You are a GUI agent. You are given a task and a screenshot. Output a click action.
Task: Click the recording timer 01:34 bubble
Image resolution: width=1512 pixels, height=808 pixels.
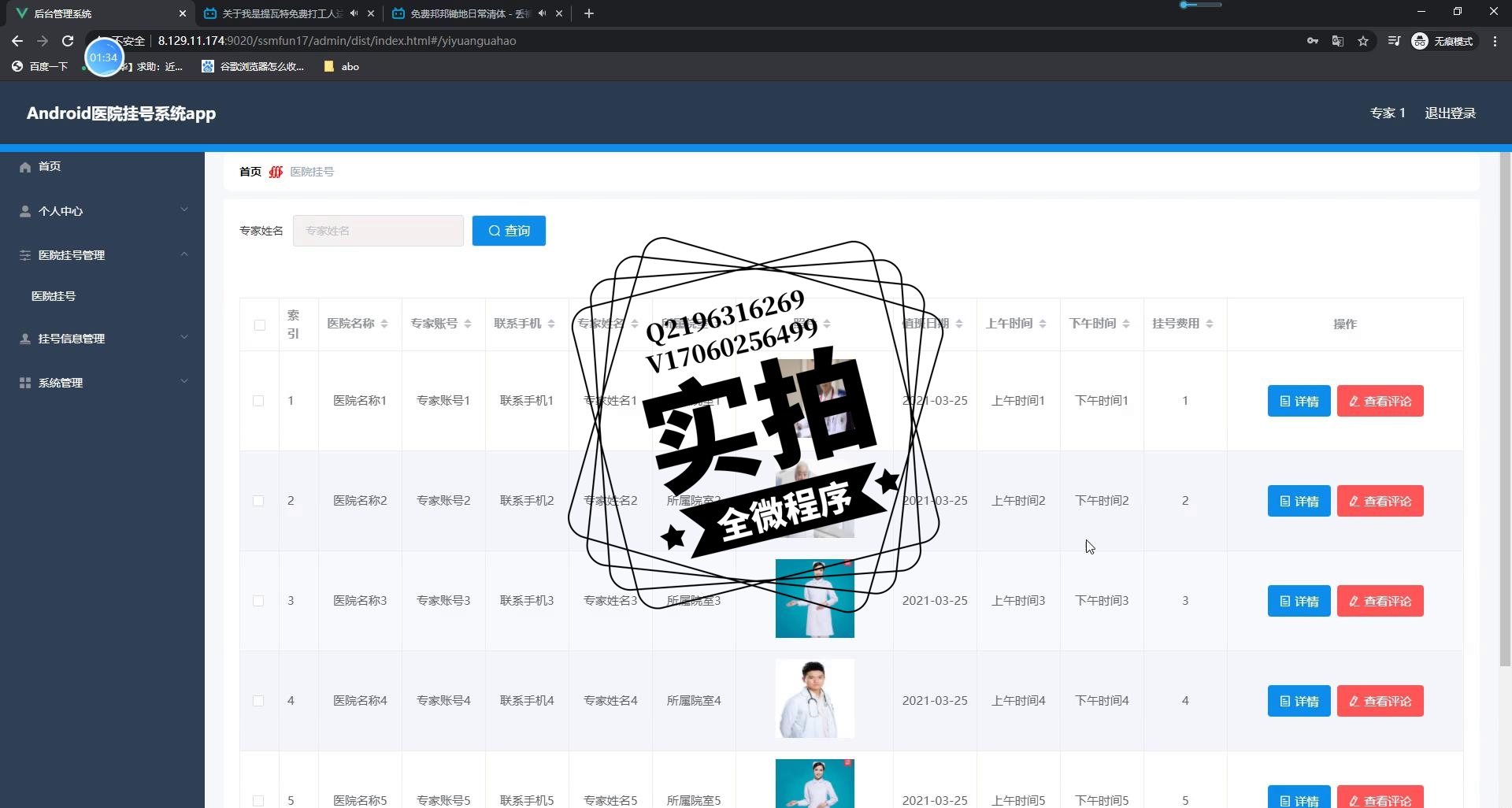103,57
